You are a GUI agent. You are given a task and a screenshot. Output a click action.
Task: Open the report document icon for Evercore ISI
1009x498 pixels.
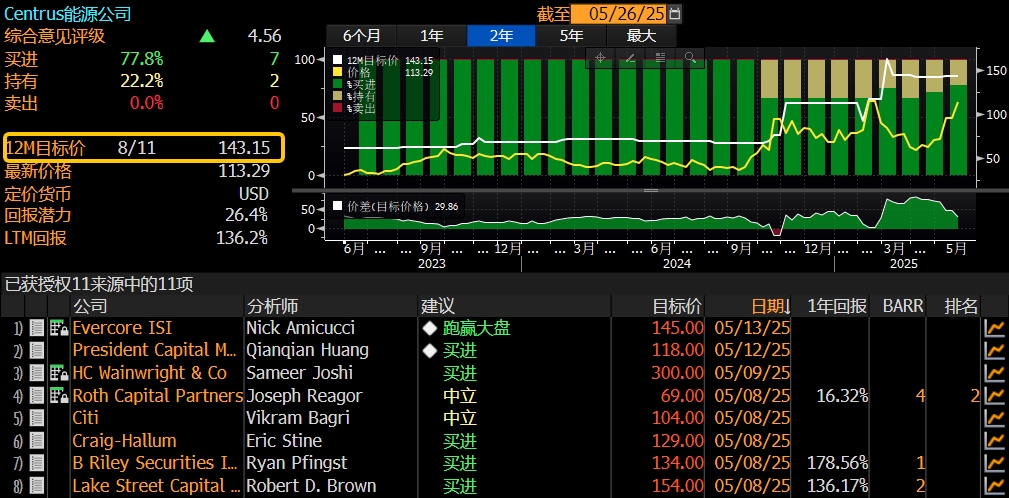point(37,328)
